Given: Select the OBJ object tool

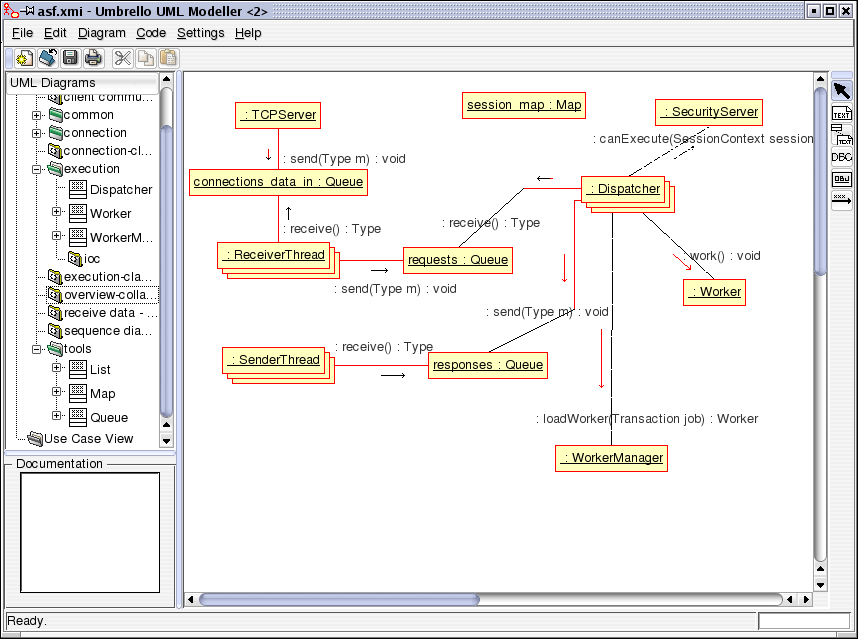Looking at the screenshot, I should point(842,179).
